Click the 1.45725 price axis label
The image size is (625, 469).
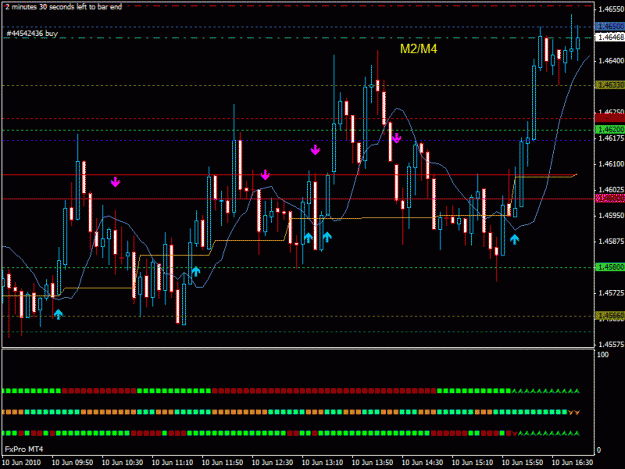[x=611, y=293]
